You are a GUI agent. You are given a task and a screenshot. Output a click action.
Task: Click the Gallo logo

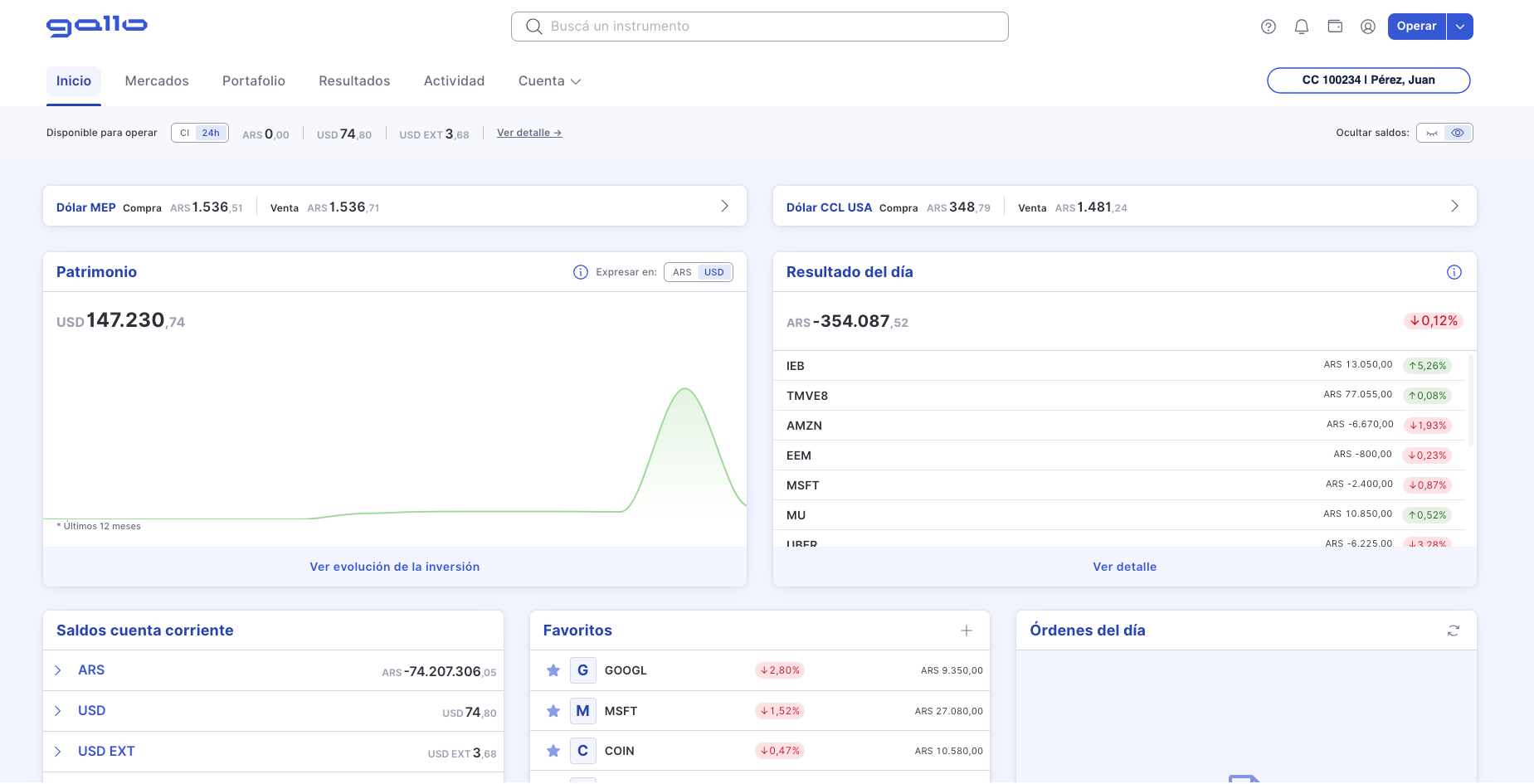(97, 27)
